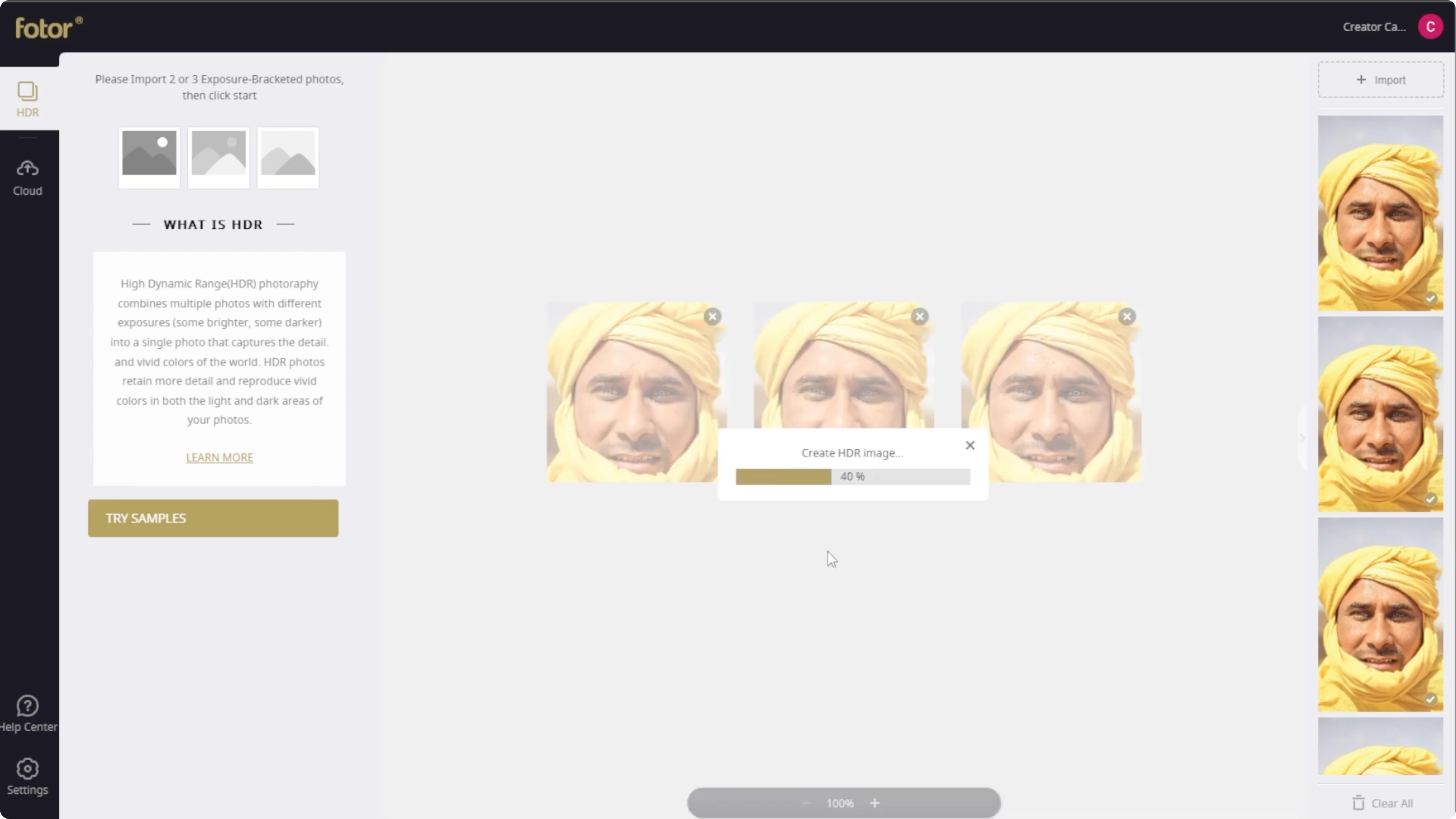Viewport: 1456px width, 819px height.
Task: Click the Creator Ca... account name
Action: pos(1374,27)
